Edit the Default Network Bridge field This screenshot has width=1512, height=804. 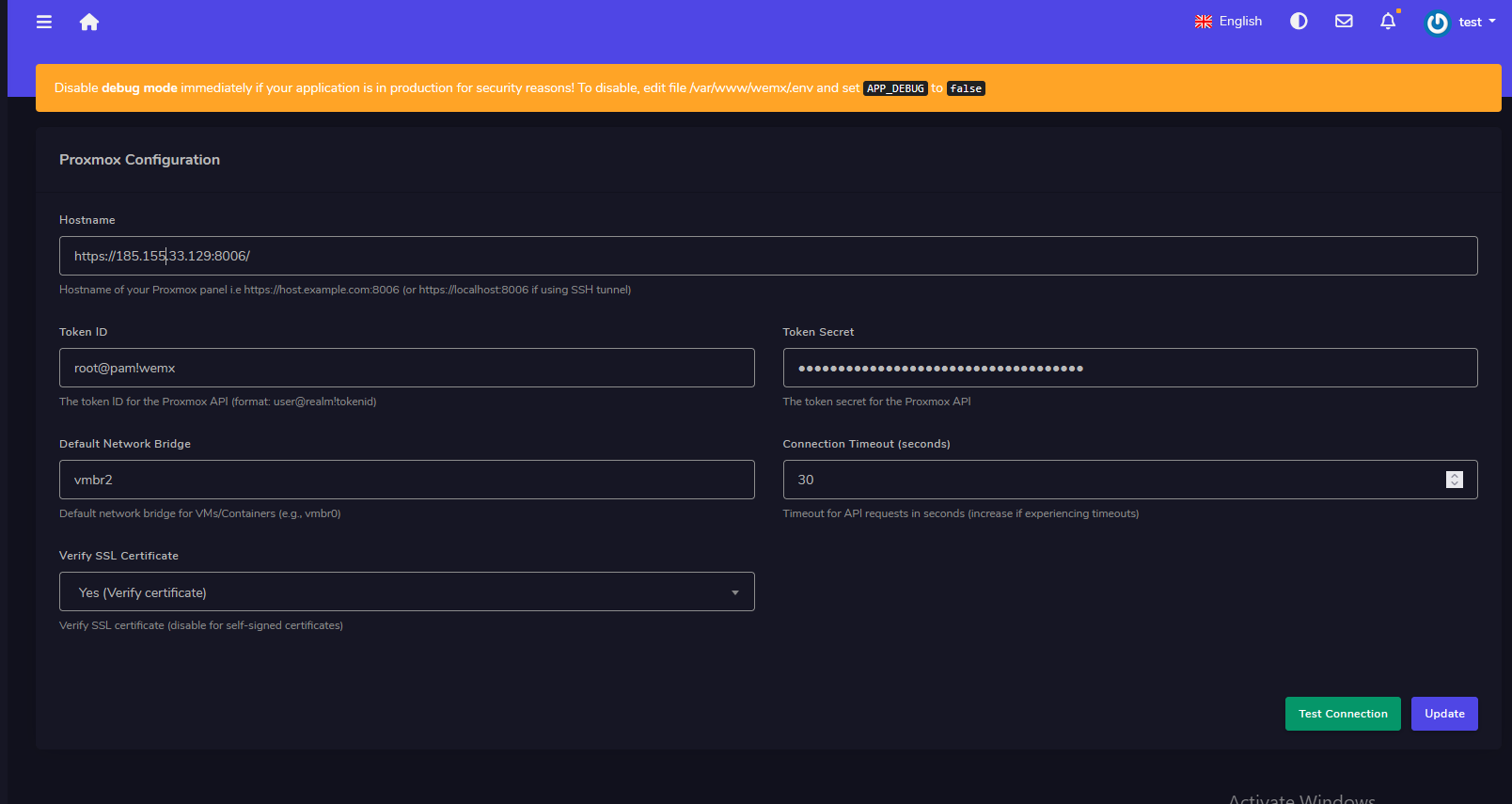407,480
